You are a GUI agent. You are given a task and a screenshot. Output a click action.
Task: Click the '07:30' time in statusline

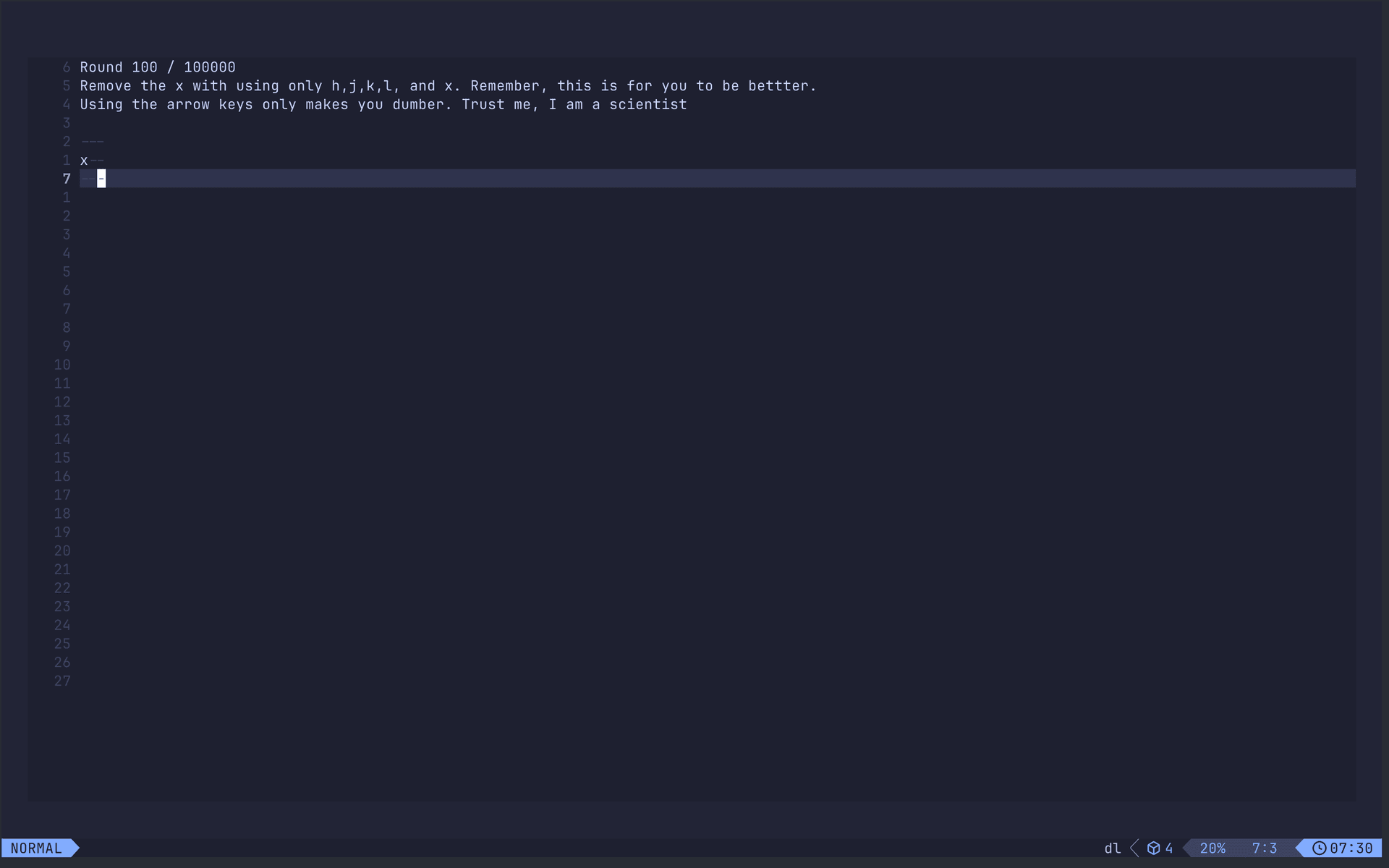[x=1351, y=848]
